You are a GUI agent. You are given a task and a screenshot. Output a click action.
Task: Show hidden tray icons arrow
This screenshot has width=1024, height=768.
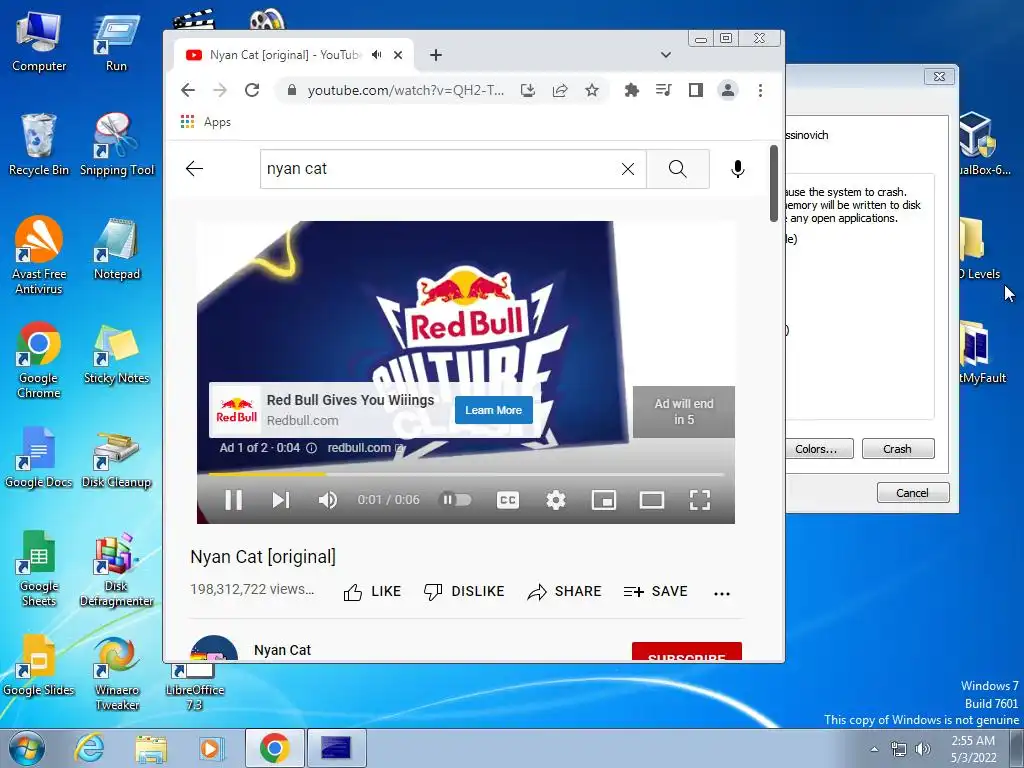[874, 749]
